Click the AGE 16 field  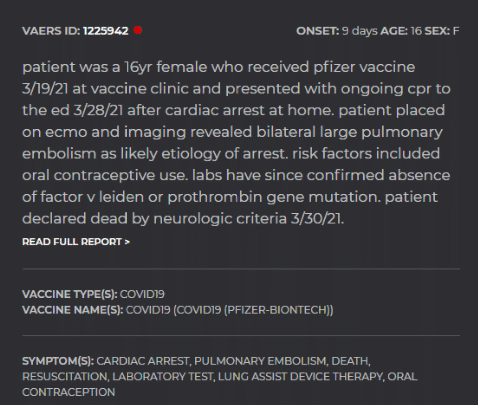[x=401, y=31]
